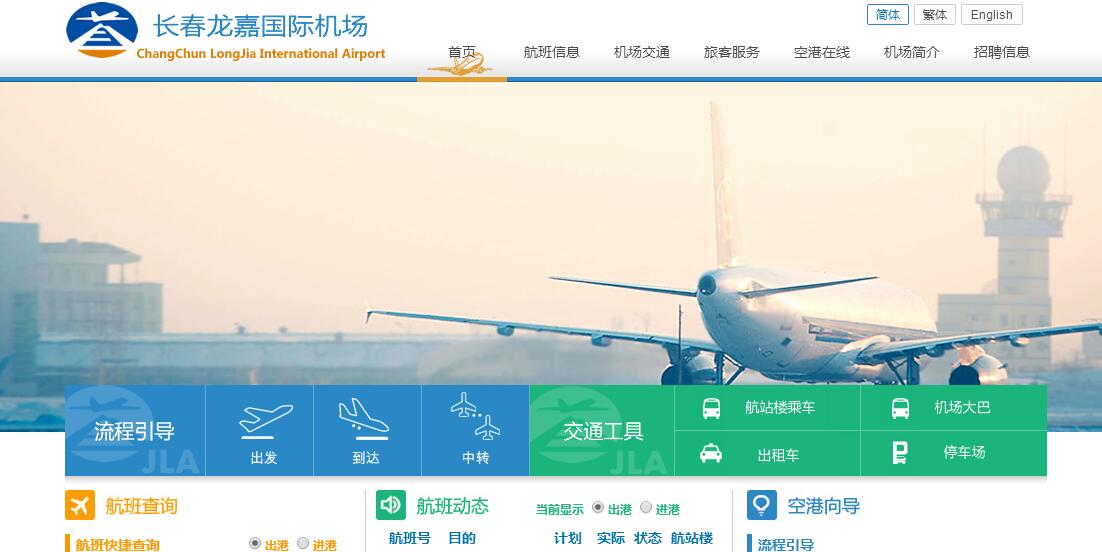Click 流程引导 subheading under 空港向导
This screenshot has height=552, width=1102.
click(786, 544)
